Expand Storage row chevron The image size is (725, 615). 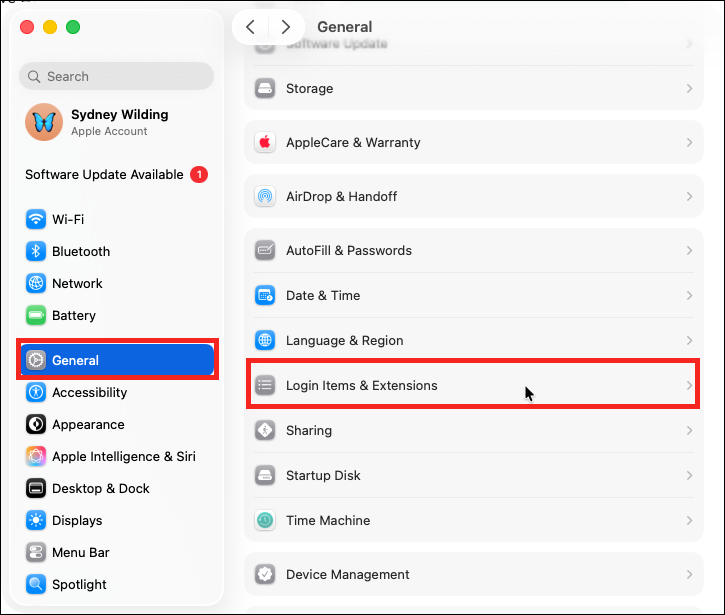point(689,88)
